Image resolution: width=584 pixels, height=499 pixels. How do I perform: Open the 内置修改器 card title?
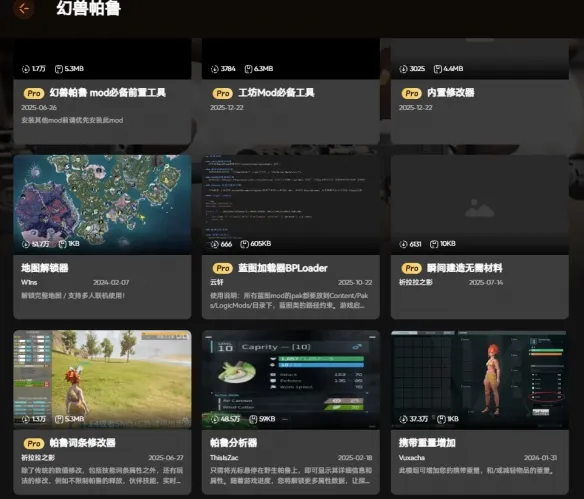click(451, 93)
